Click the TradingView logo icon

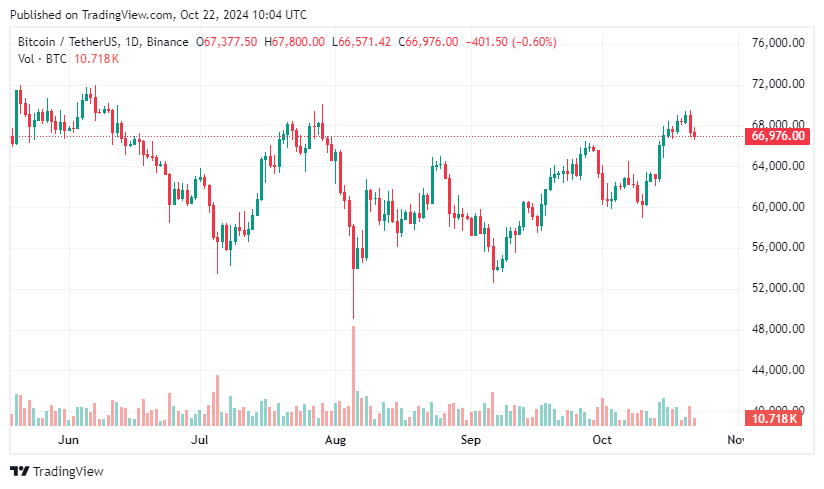click(20, 471)
